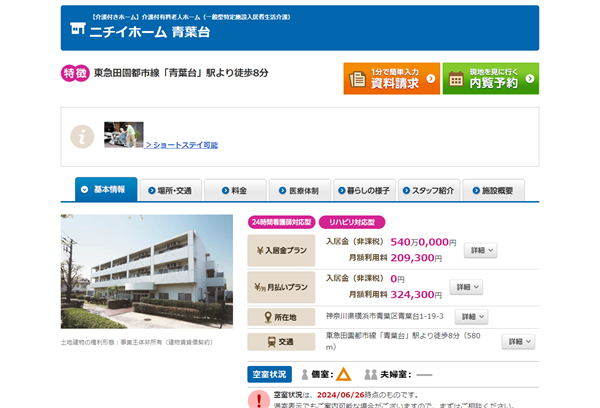
Task: Click the calendar icon on 内覧予約 button
Action: tap(456, 79)
